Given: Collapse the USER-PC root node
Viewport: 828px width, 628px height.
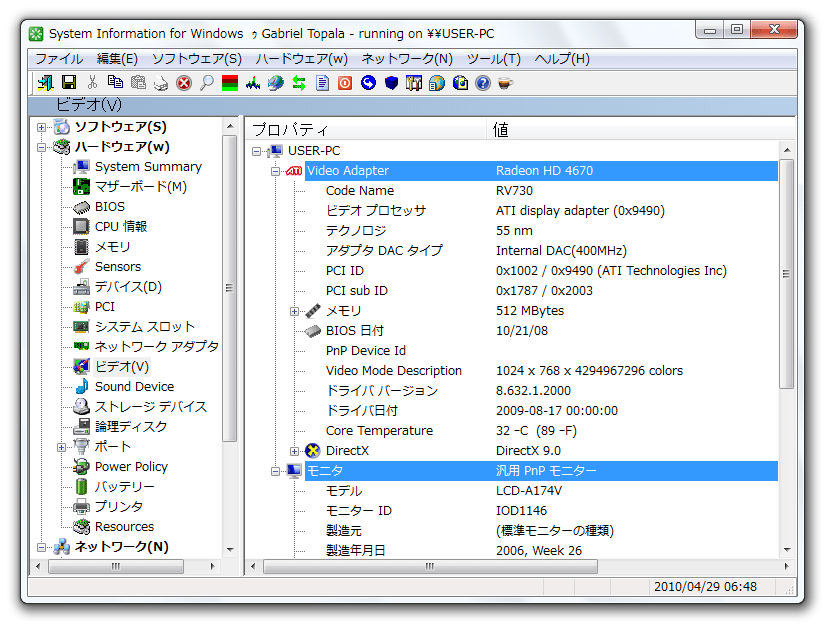Looking at the screenshot, I should 257,152.
